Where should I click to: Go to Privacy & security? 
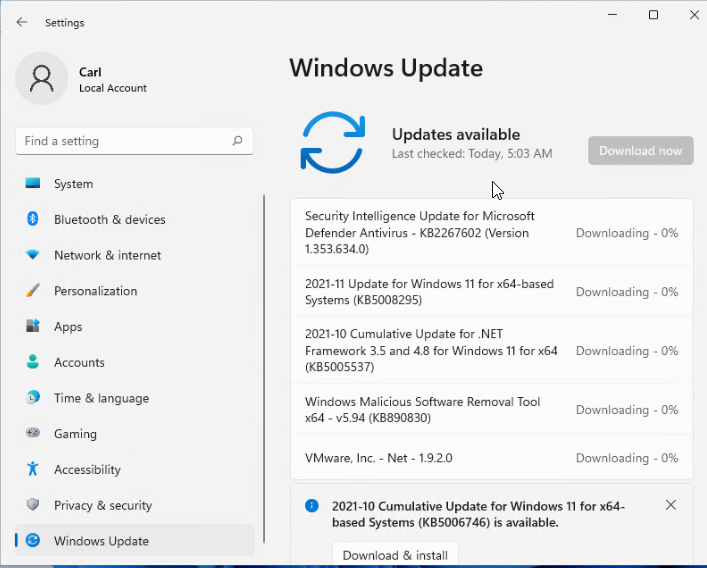click(x=134, y=505)
